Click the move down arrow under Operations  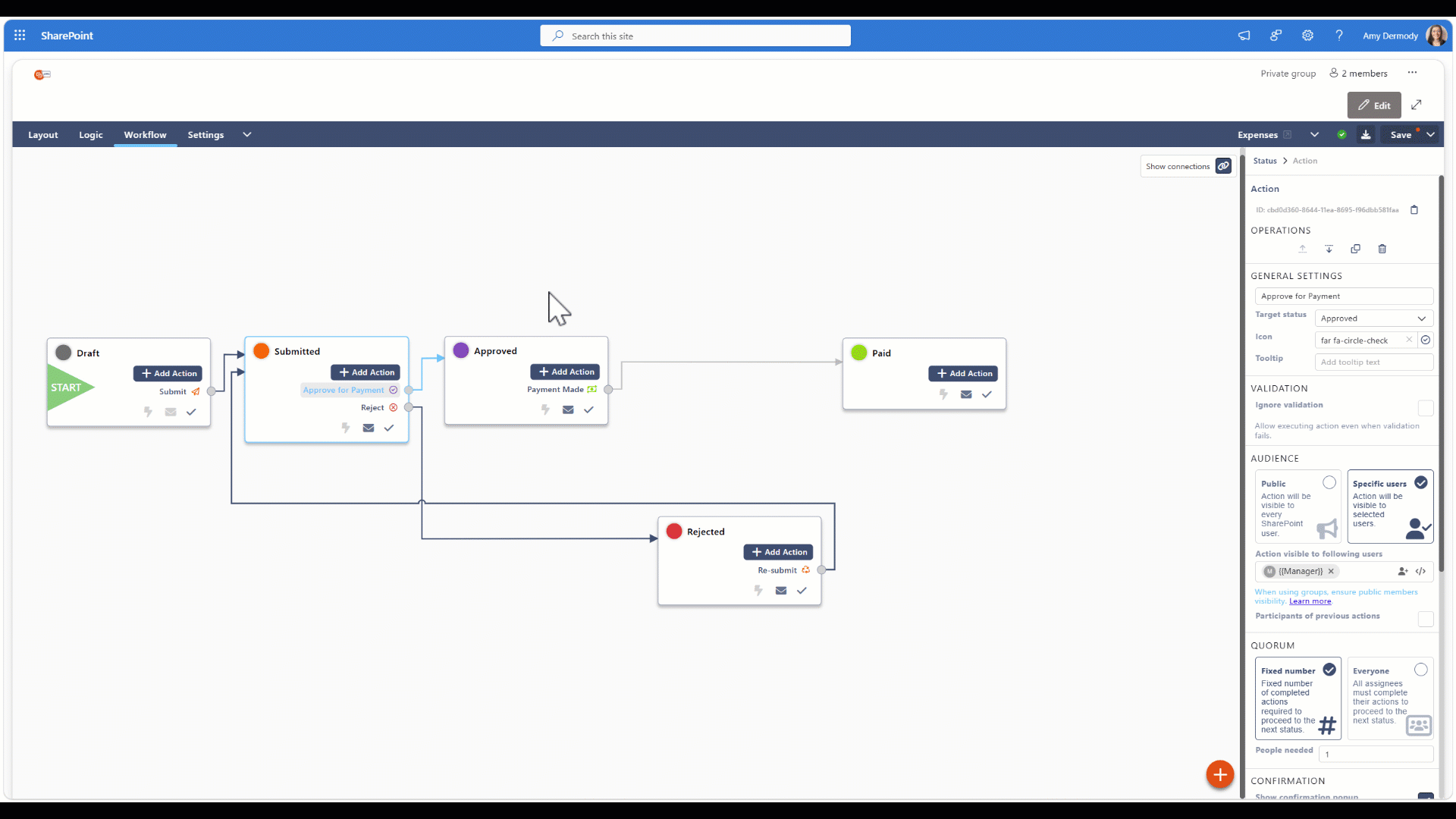click(x=1329, y=249)
